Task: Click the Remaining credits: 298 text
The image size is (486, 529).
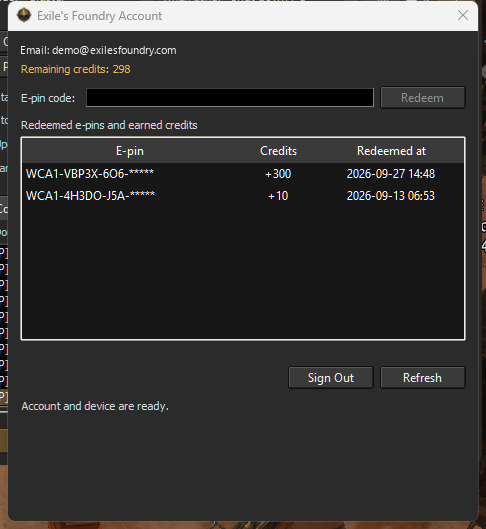Action: 76,69
